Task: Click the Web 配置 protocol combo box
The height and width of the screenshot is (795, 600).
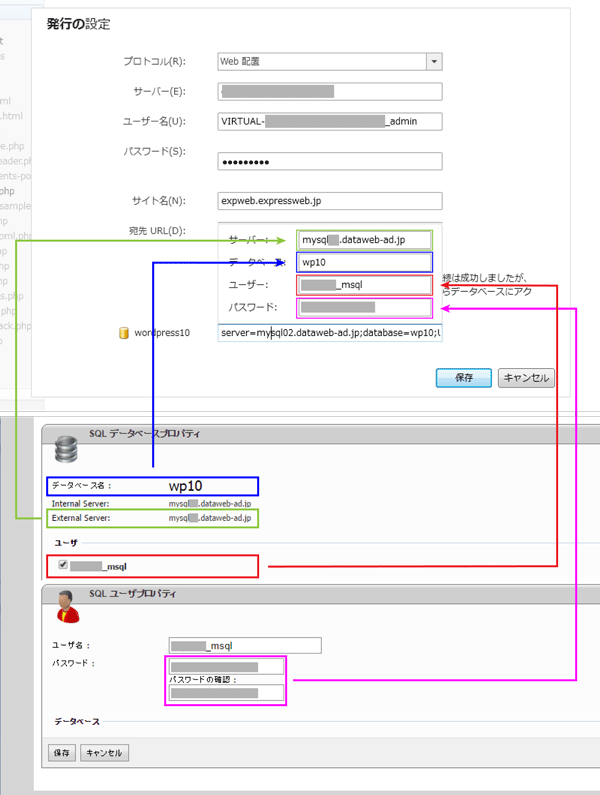Action: [321, 61]
